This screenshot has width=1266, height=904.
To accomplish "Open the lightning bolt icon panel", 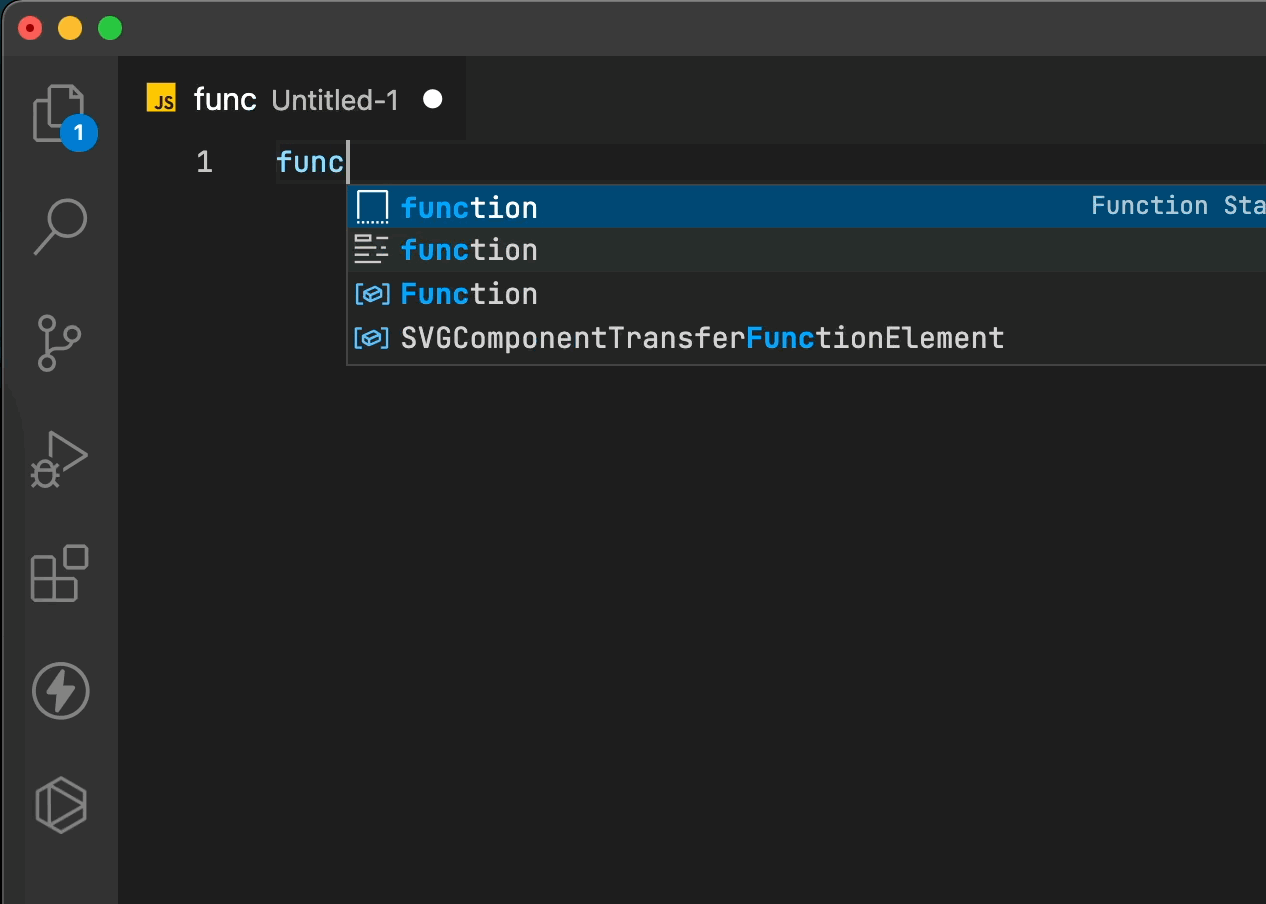I will (60, 690).
